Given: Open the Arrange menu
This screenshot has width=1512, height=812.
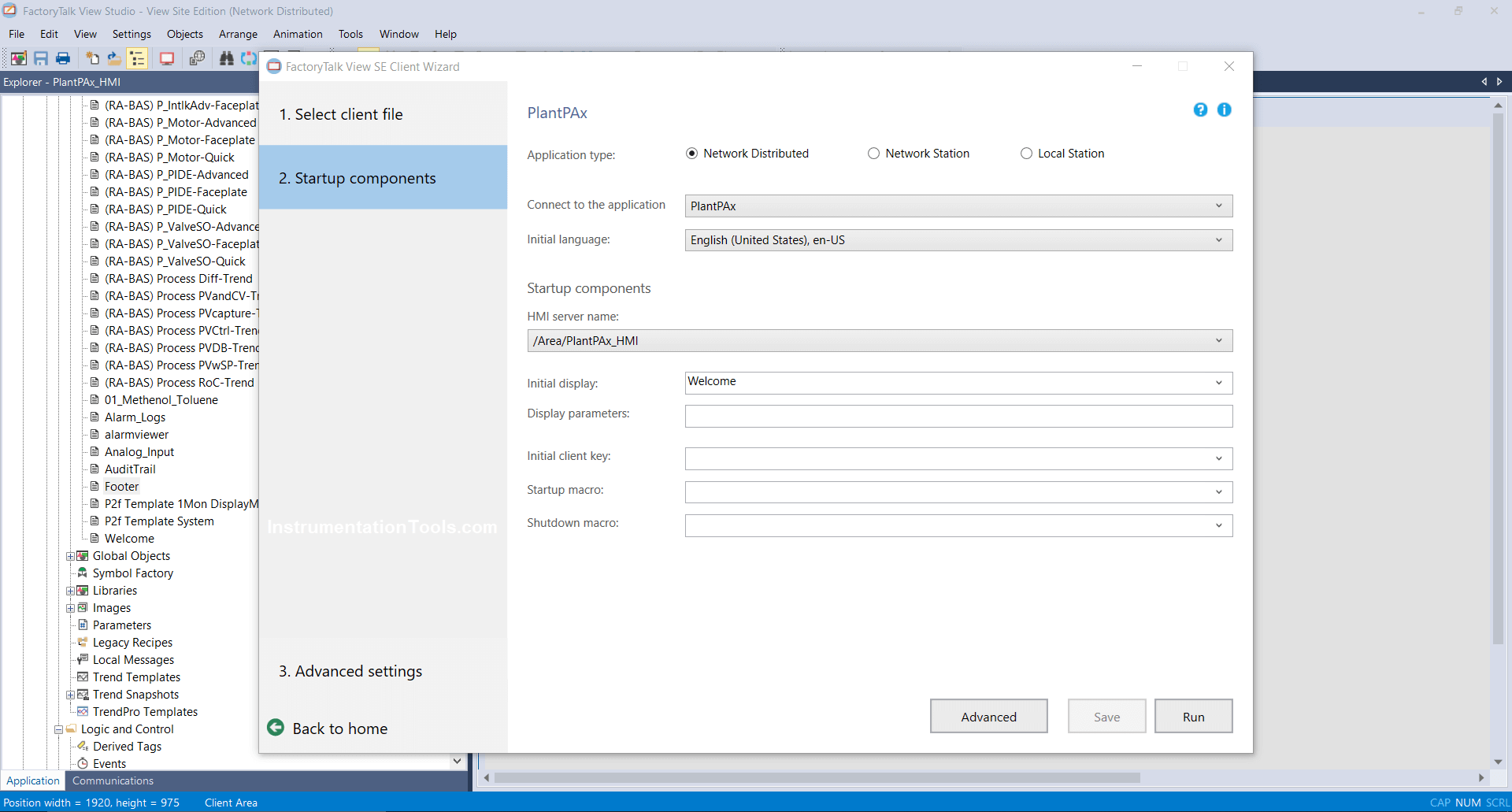Looking at the screenshot, I should point(238,34).
